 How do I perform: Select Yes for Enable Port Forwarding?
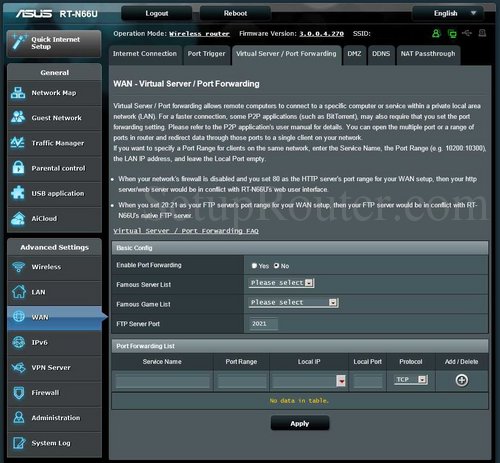tap(254, 266)
